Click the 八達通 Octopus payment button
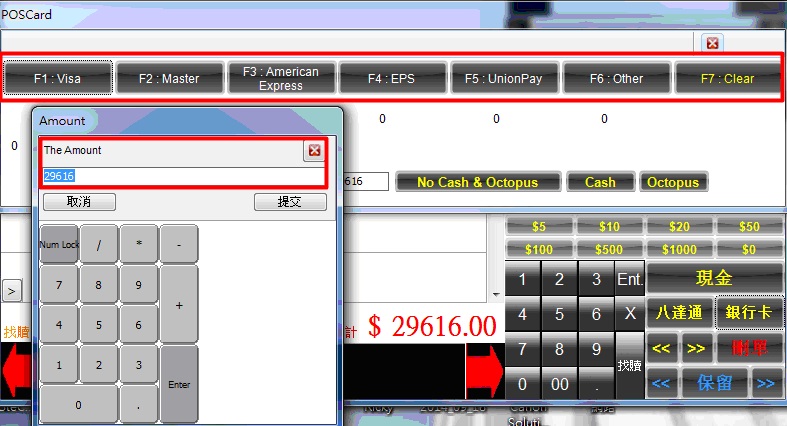787x426 pixels. click(x=680, y=312)
